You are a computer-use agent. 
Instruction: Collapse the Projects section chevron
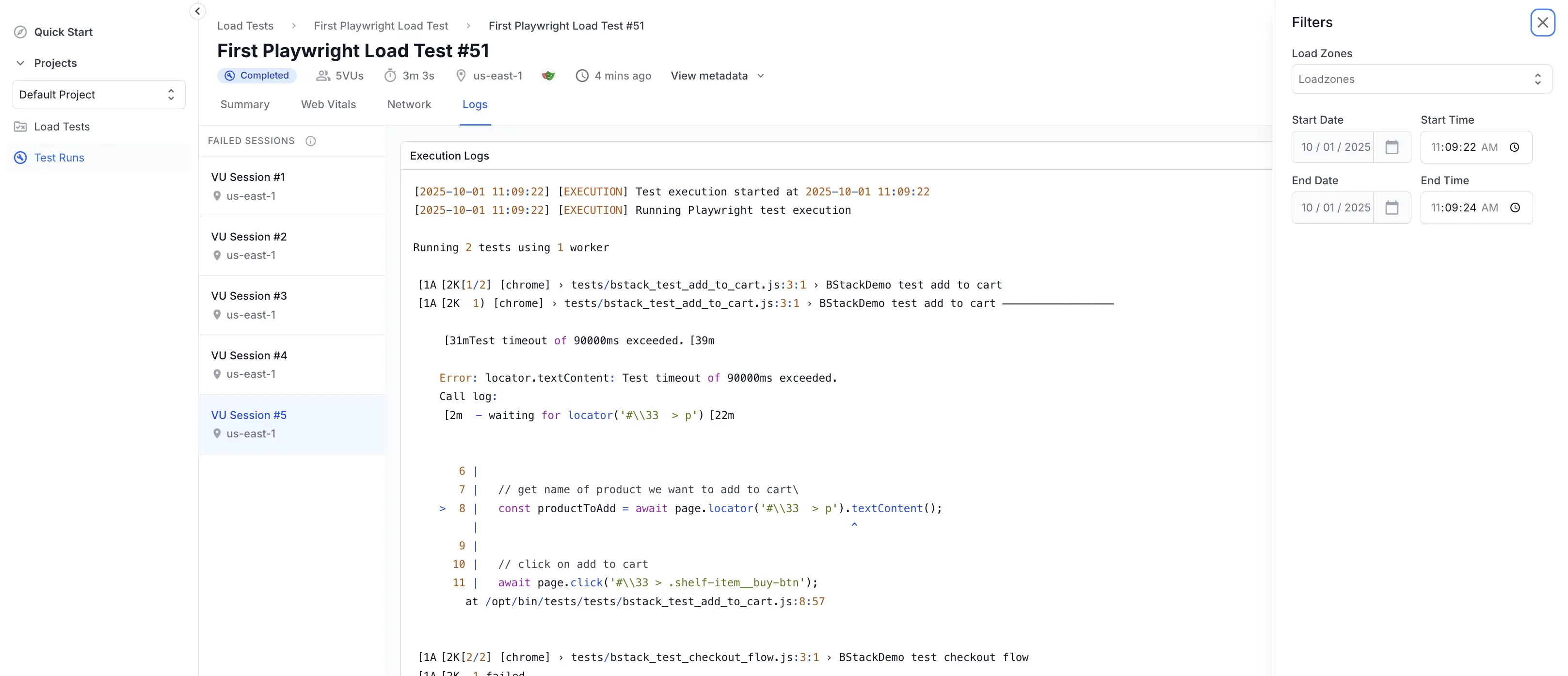pyautogui.click(x=20, y=63)
